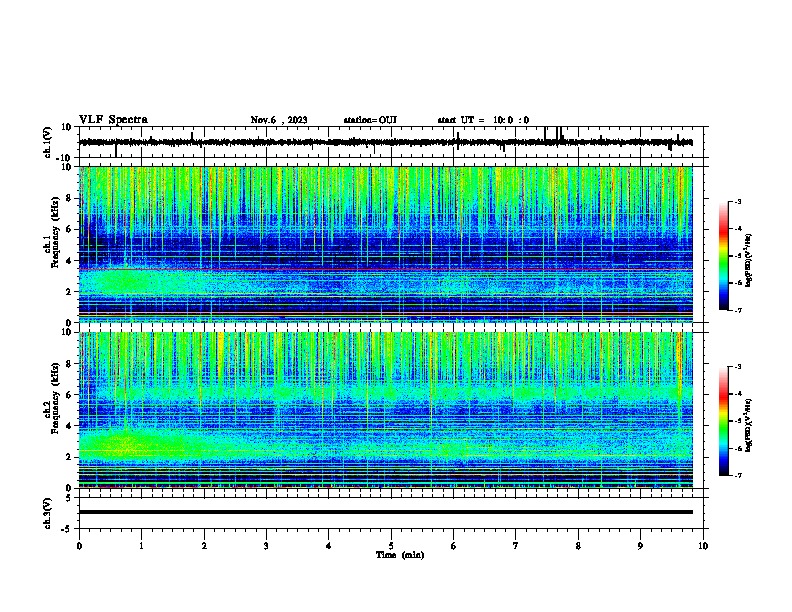Click inside the ch.1 spectrogram plot
This screenshot has height=612, width=792.
[x=386, y=244]
